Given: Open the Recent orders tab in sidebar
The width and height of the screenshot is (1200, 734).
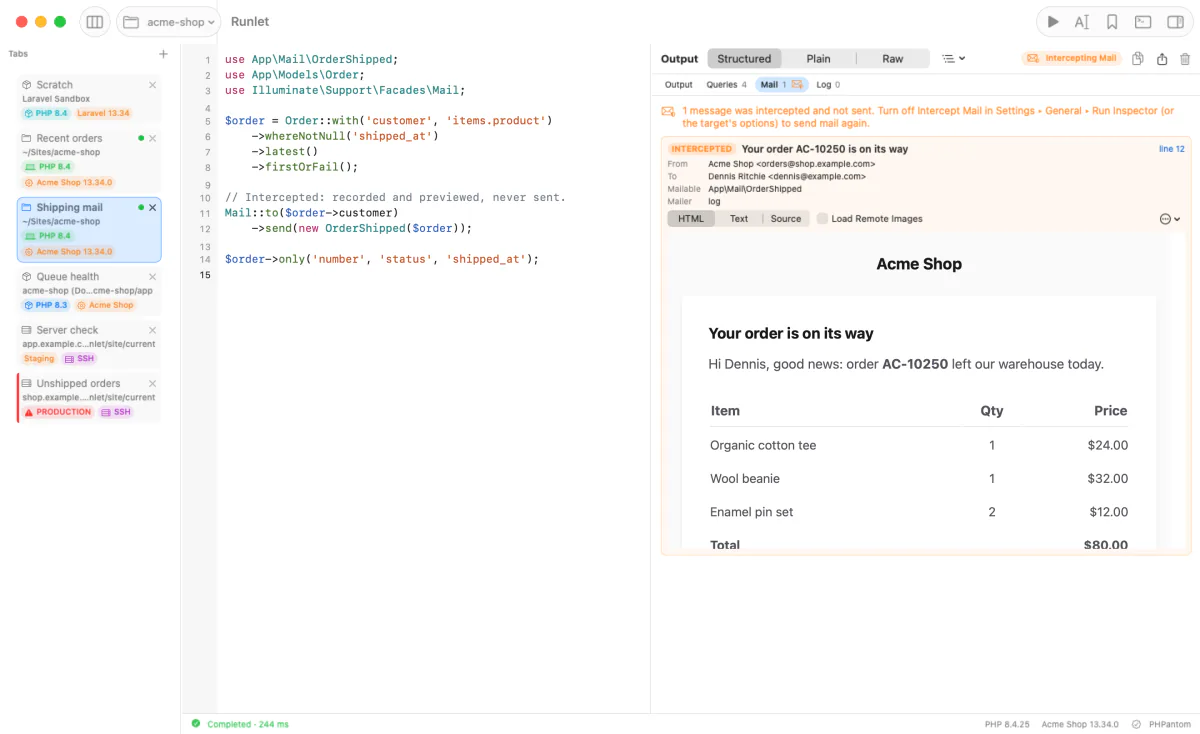Looking at the screenshot, I should pyautogui.click(x=88, y=160).
